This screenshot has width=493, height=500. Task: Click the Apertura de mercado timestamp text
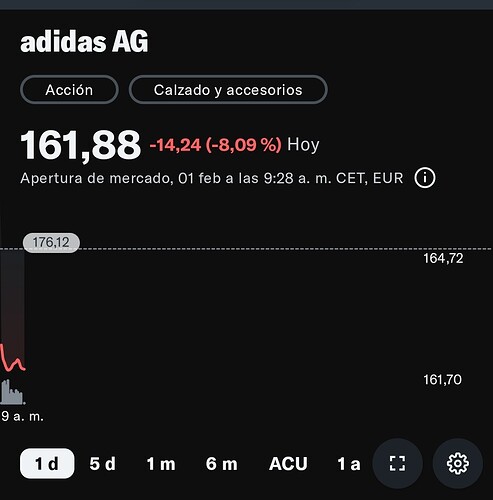212,178
